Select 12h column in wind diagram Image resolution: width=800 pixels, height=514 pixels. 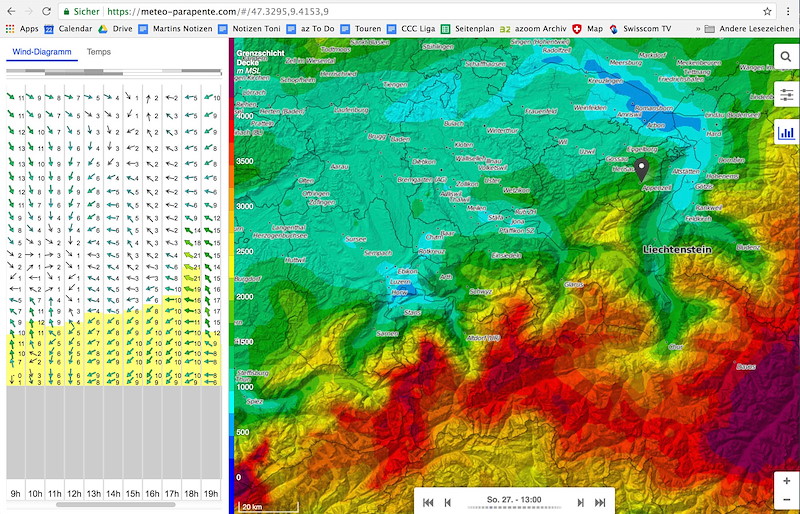[74, 494]
